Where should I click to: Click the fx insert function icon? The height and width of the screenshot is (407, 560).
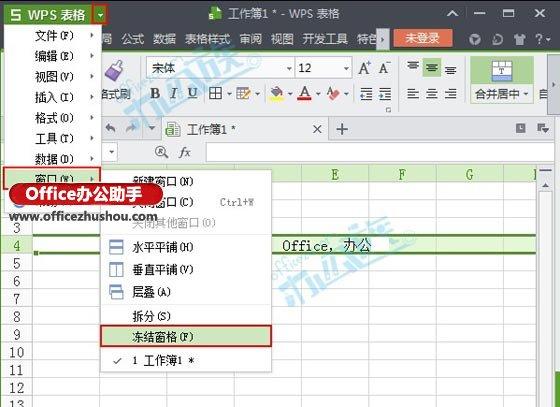tap(185, 152)
